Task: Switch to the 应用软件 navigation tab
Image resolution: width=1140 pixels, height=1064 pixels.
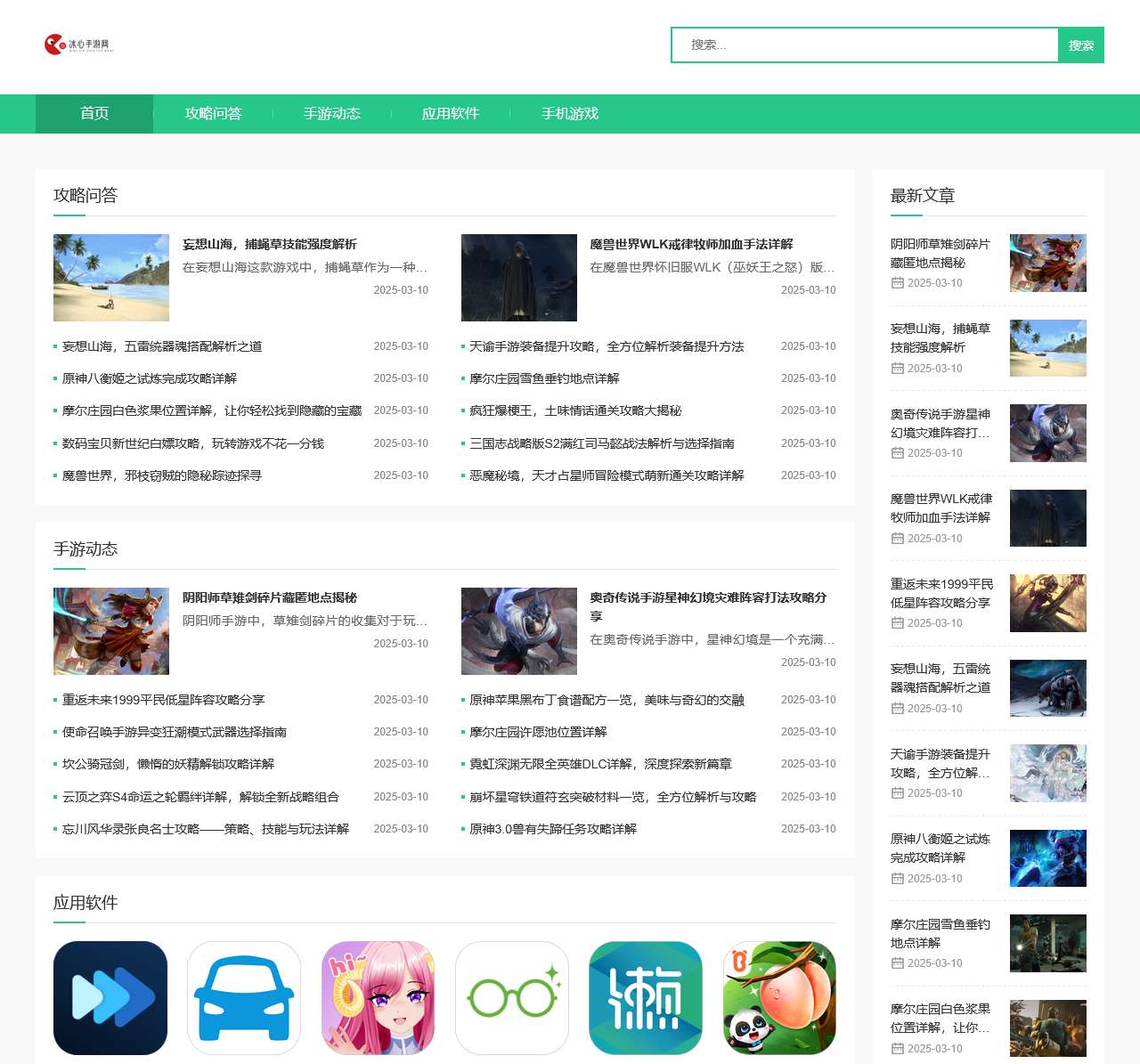Action: (x=451, y=114)
